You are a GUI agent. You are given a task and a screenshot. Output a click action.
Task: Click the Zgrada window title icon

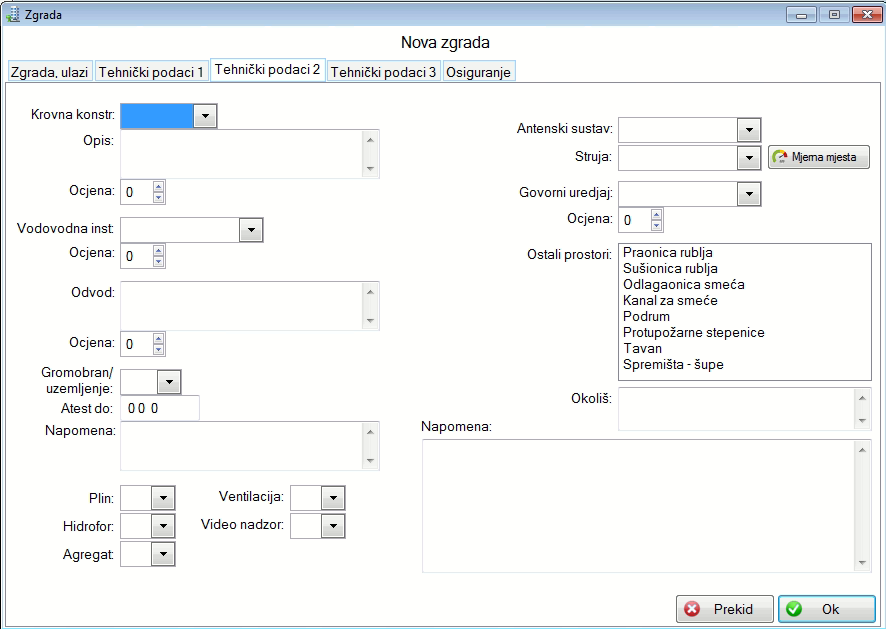[x=14, y=14]
